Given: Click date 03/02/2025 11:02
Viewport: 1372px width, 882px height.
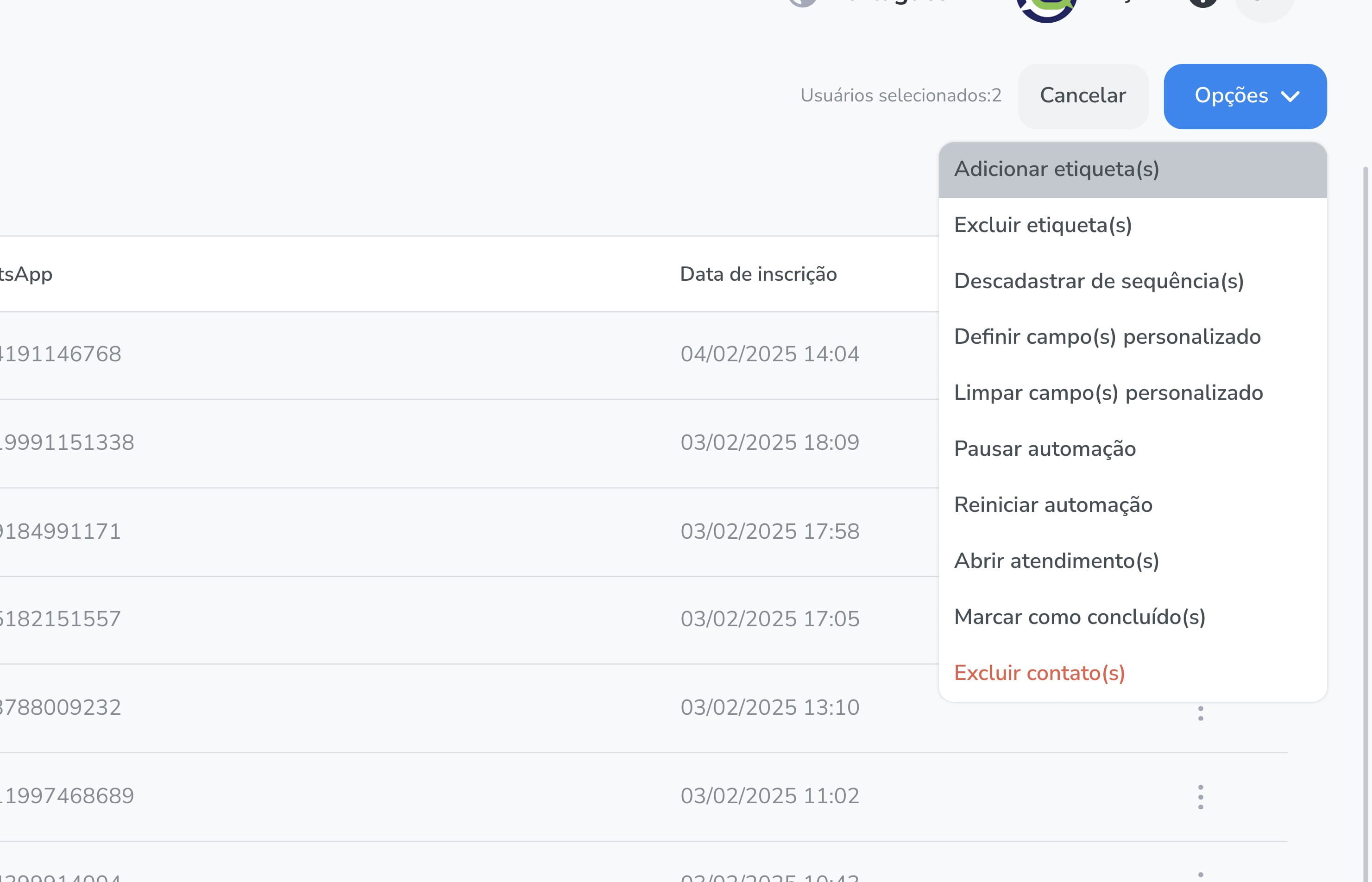Looking at the screenshot, I should (x=769, y=796).
